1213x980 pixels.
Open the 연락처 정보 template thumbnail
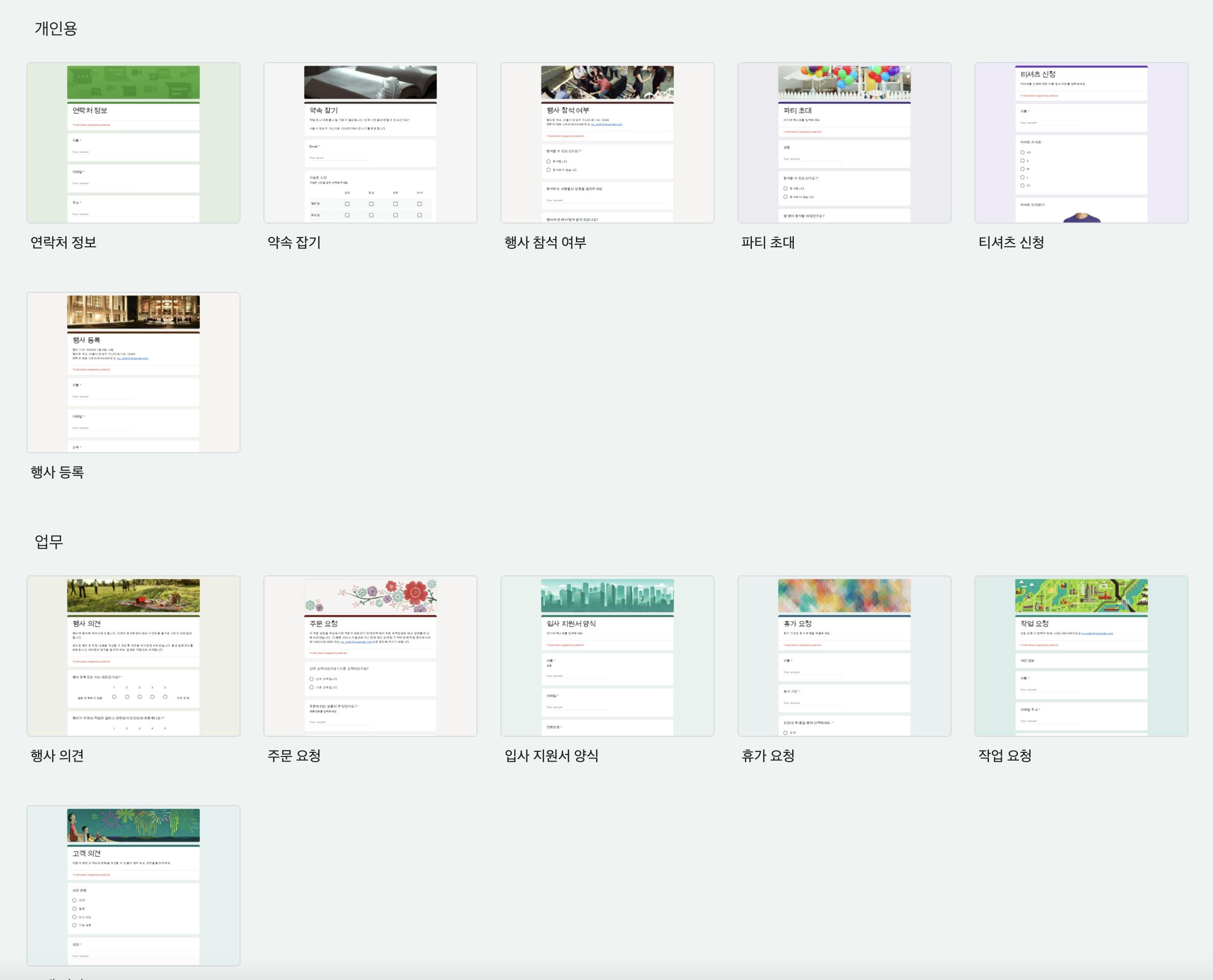coord(133,143)
